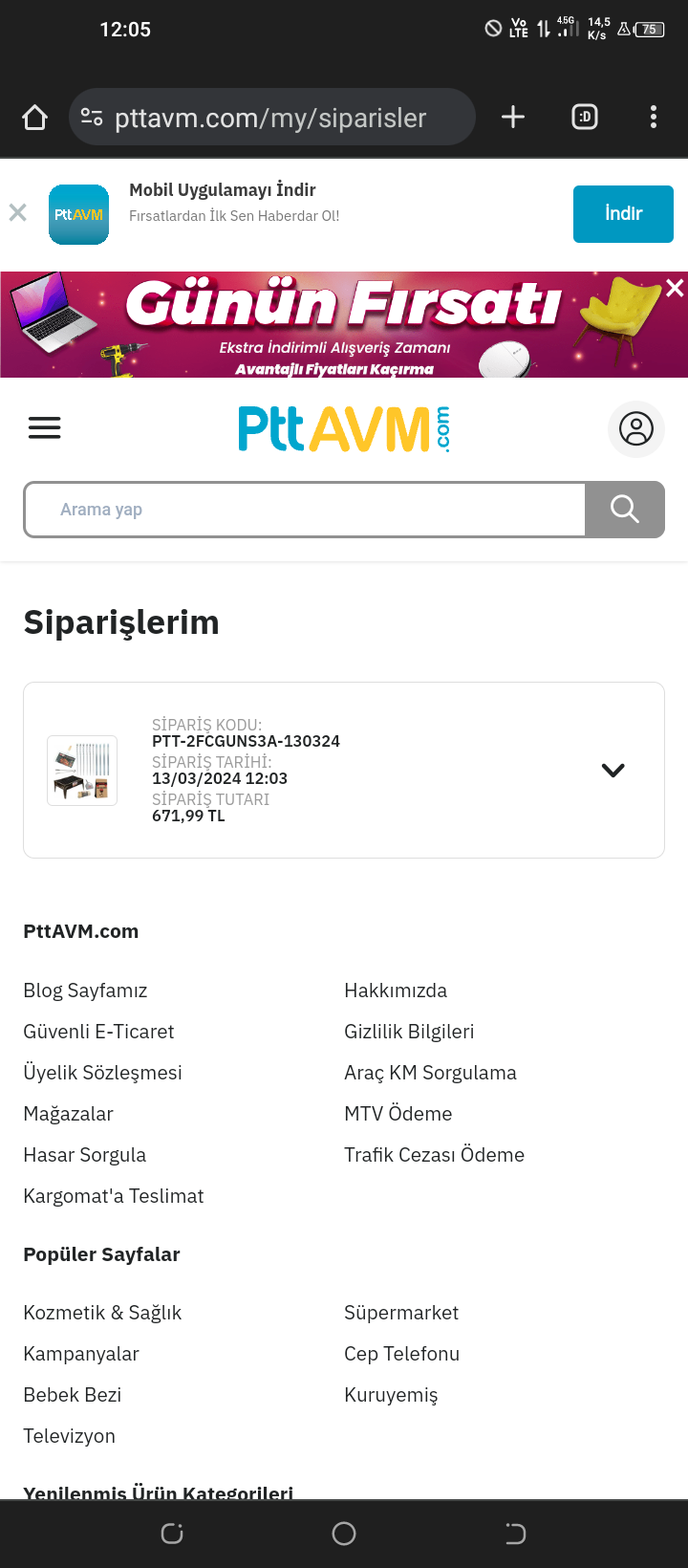Open the Kampanyalar page
Viewport: 688px width, 1568px height.
[81, 1354]
